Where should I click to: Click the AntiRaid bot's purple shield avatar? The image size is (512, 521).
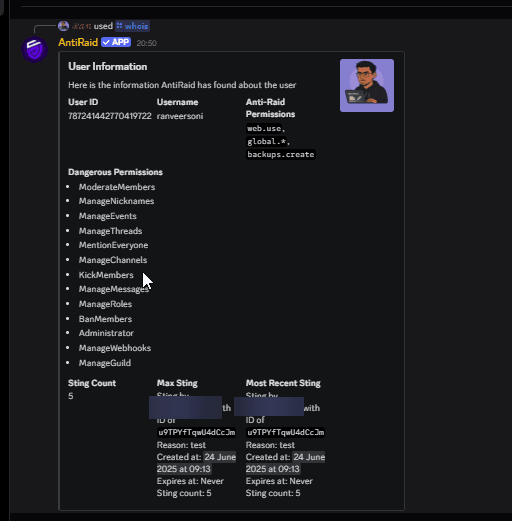click(35, 49)
